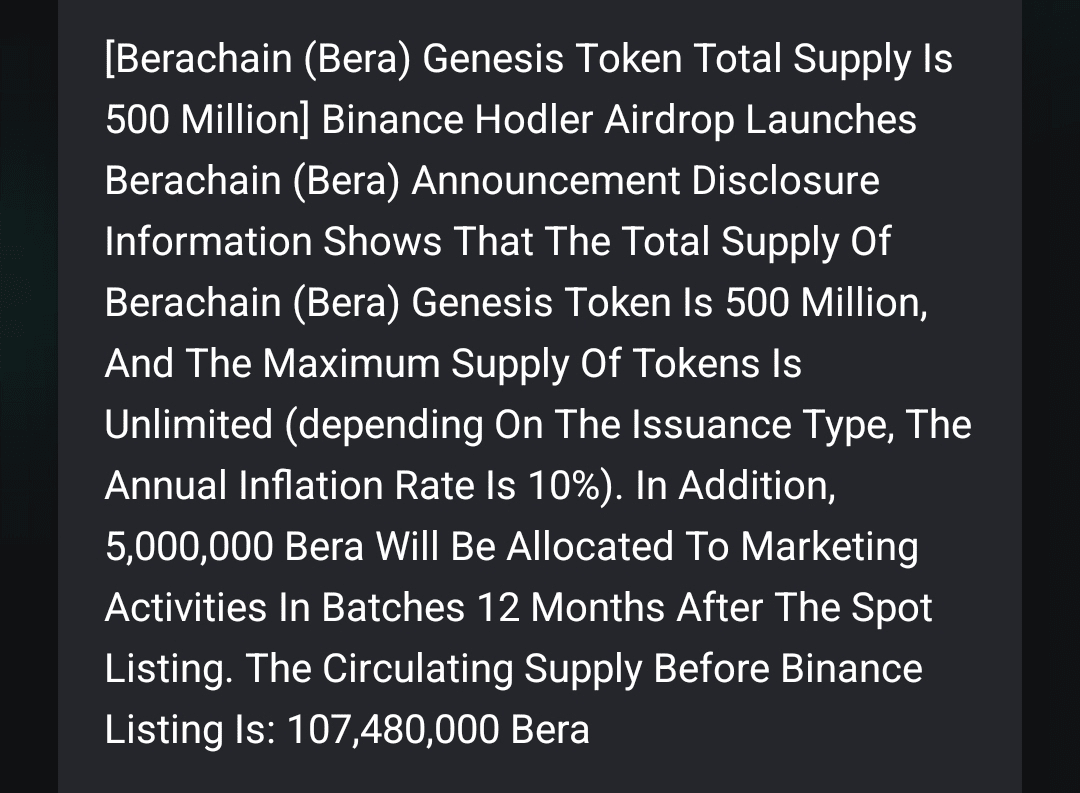Click the number "107,480,000"

[393, 730]
